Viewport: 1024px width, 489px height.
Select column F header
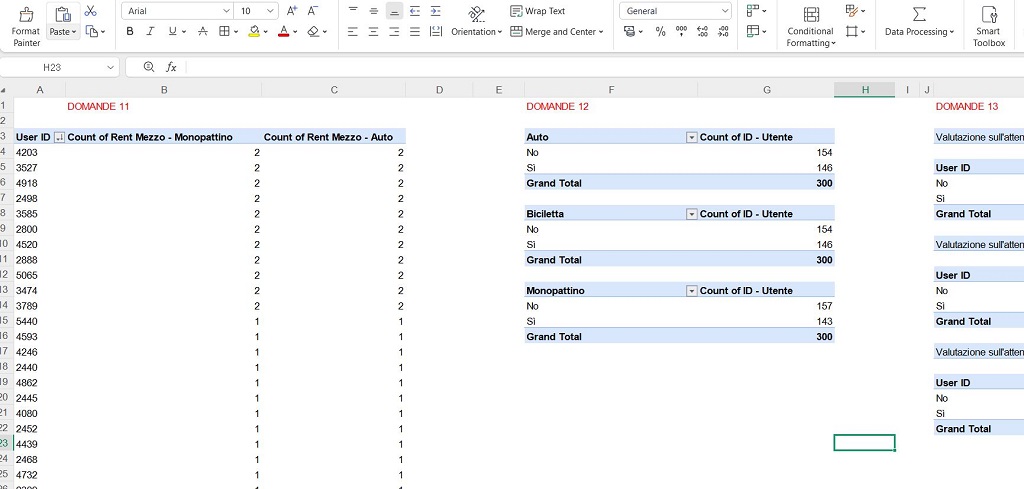(611, 90)
